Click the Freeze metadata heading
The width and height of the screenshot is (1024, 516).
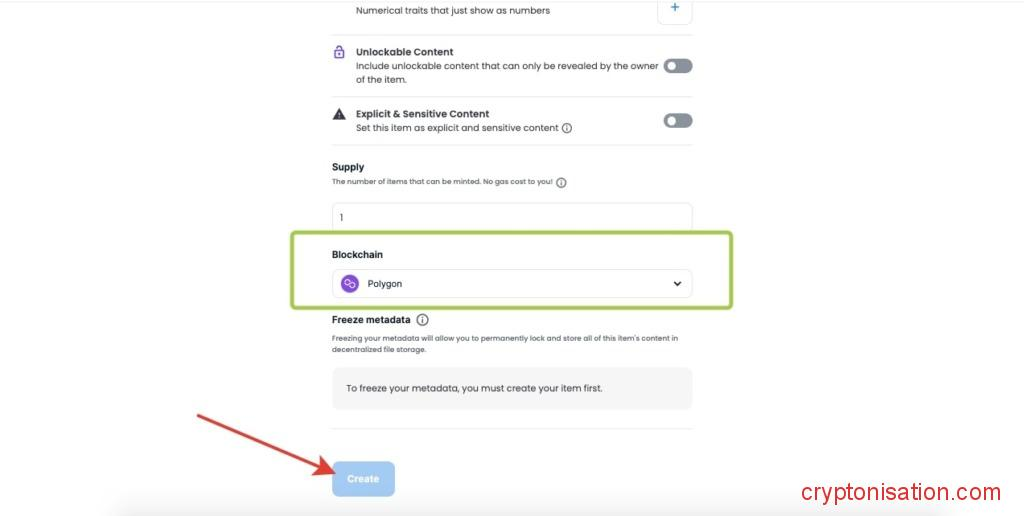click(x=371, y=320)
